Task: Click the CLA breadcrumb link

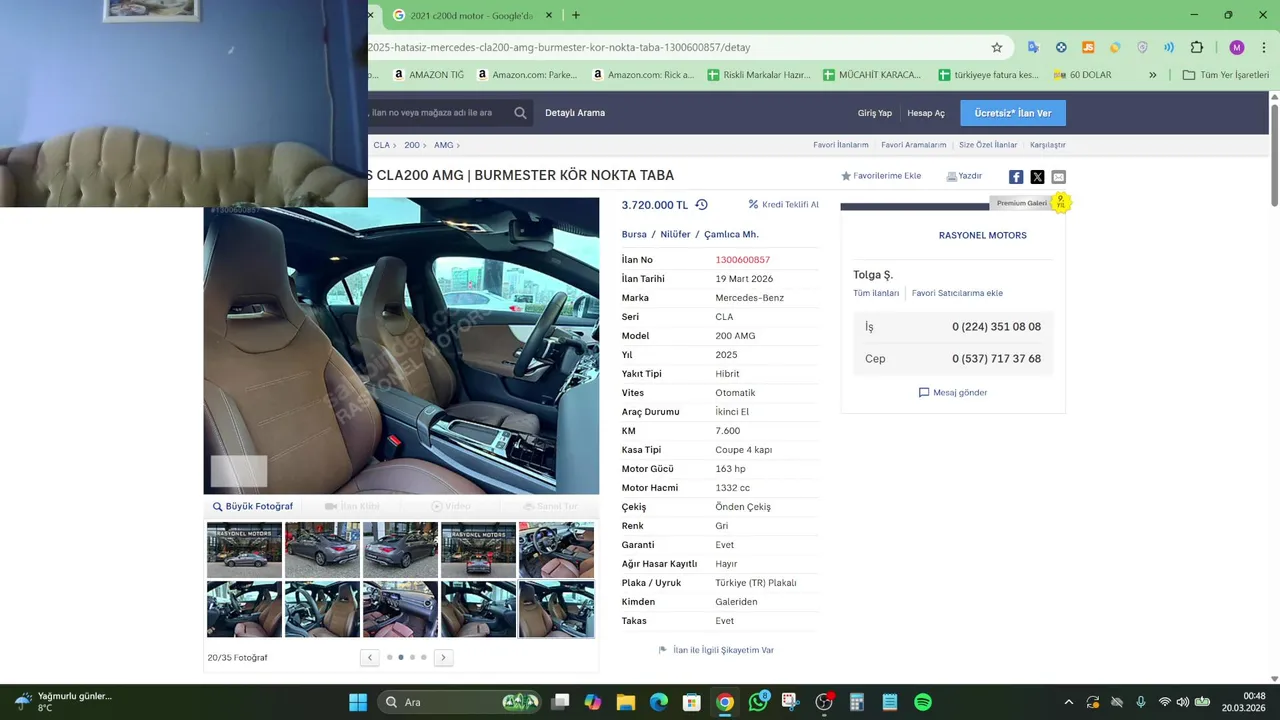Action: [x=381, y=145]
